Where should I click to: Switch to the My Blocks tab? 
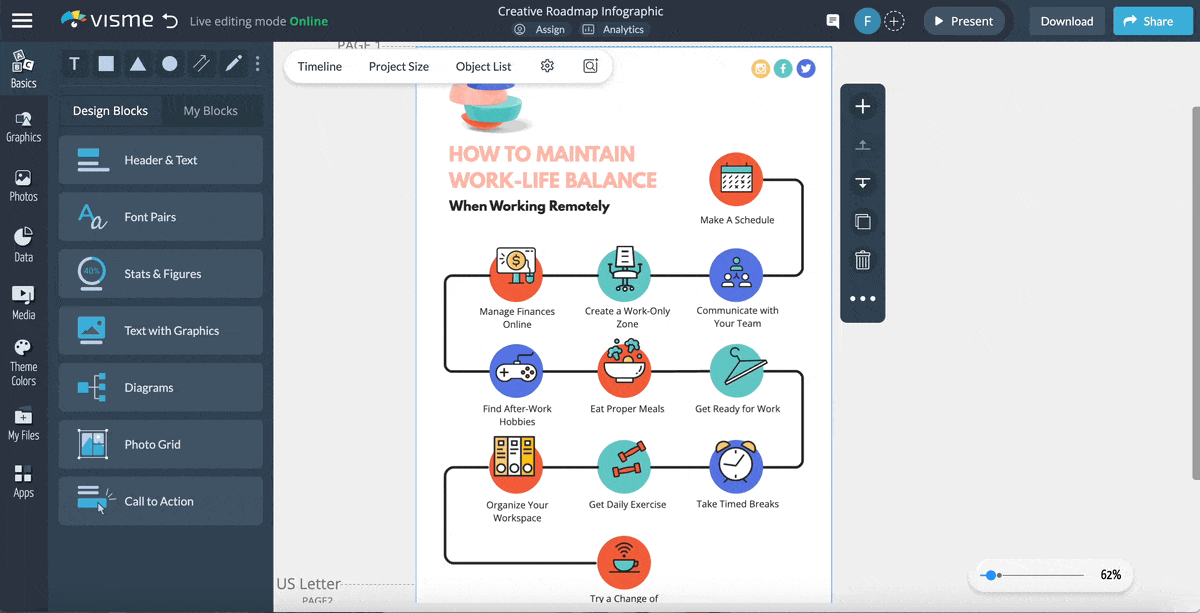point(211,110)
